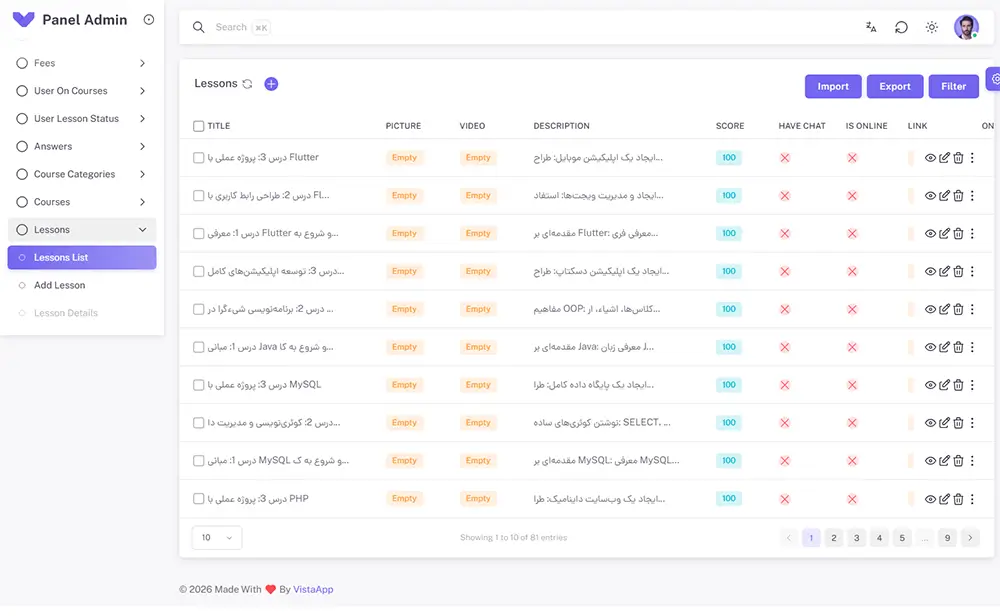
Task: Delete the درس 1 Java lesson row
Action: pos(958,347)
